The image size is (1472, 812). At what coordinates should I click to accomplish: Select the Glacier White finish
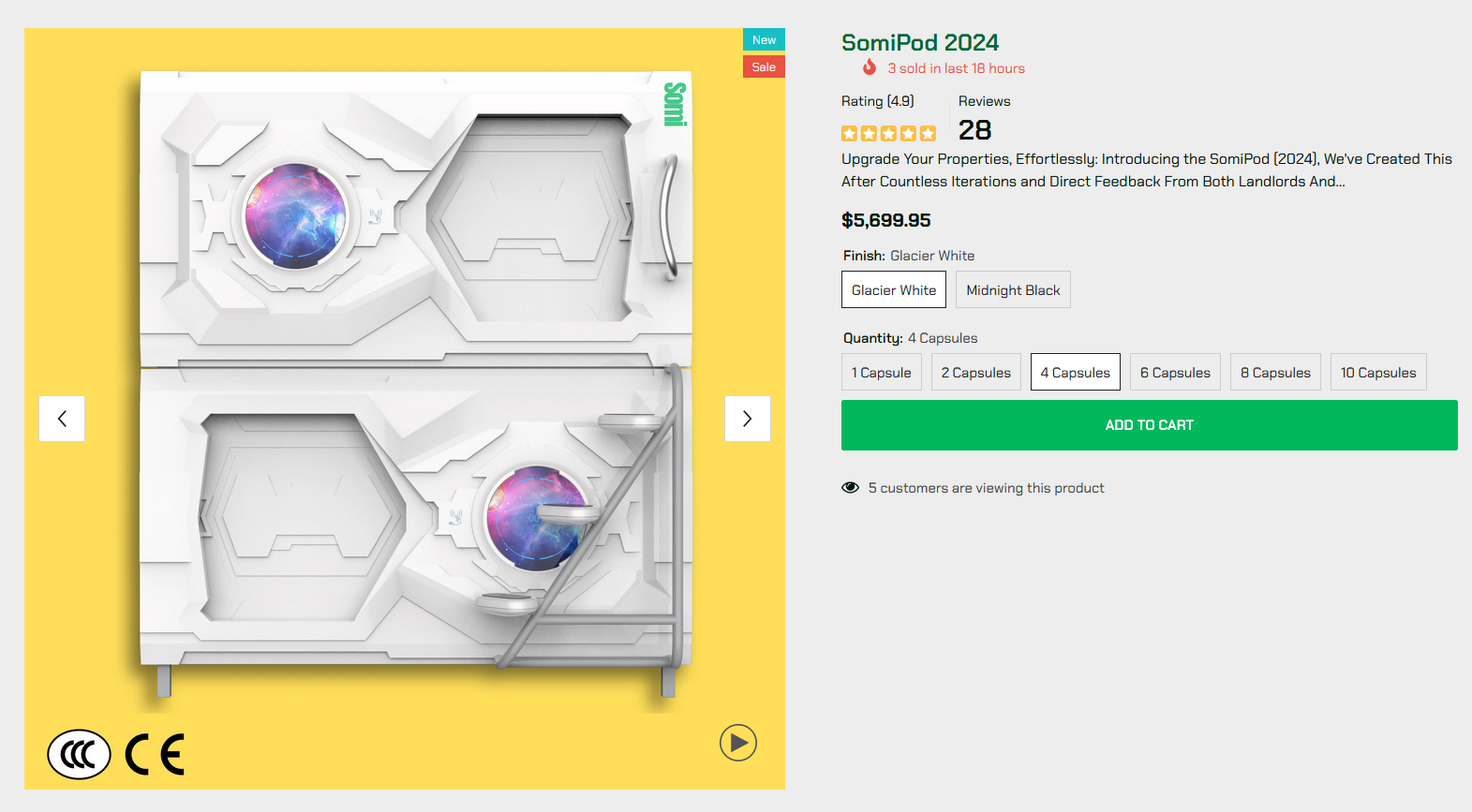click(894, 289)
